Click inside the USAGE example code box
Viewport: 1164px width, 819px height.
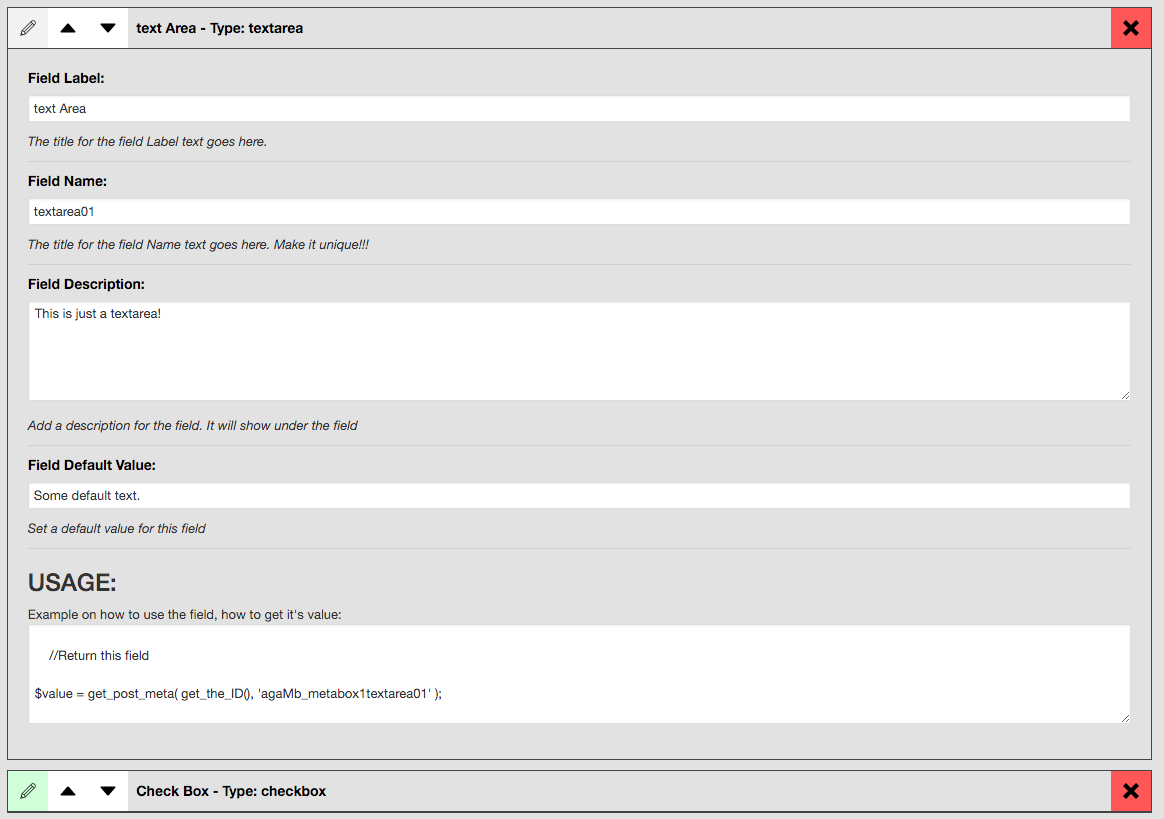(579, 674)
